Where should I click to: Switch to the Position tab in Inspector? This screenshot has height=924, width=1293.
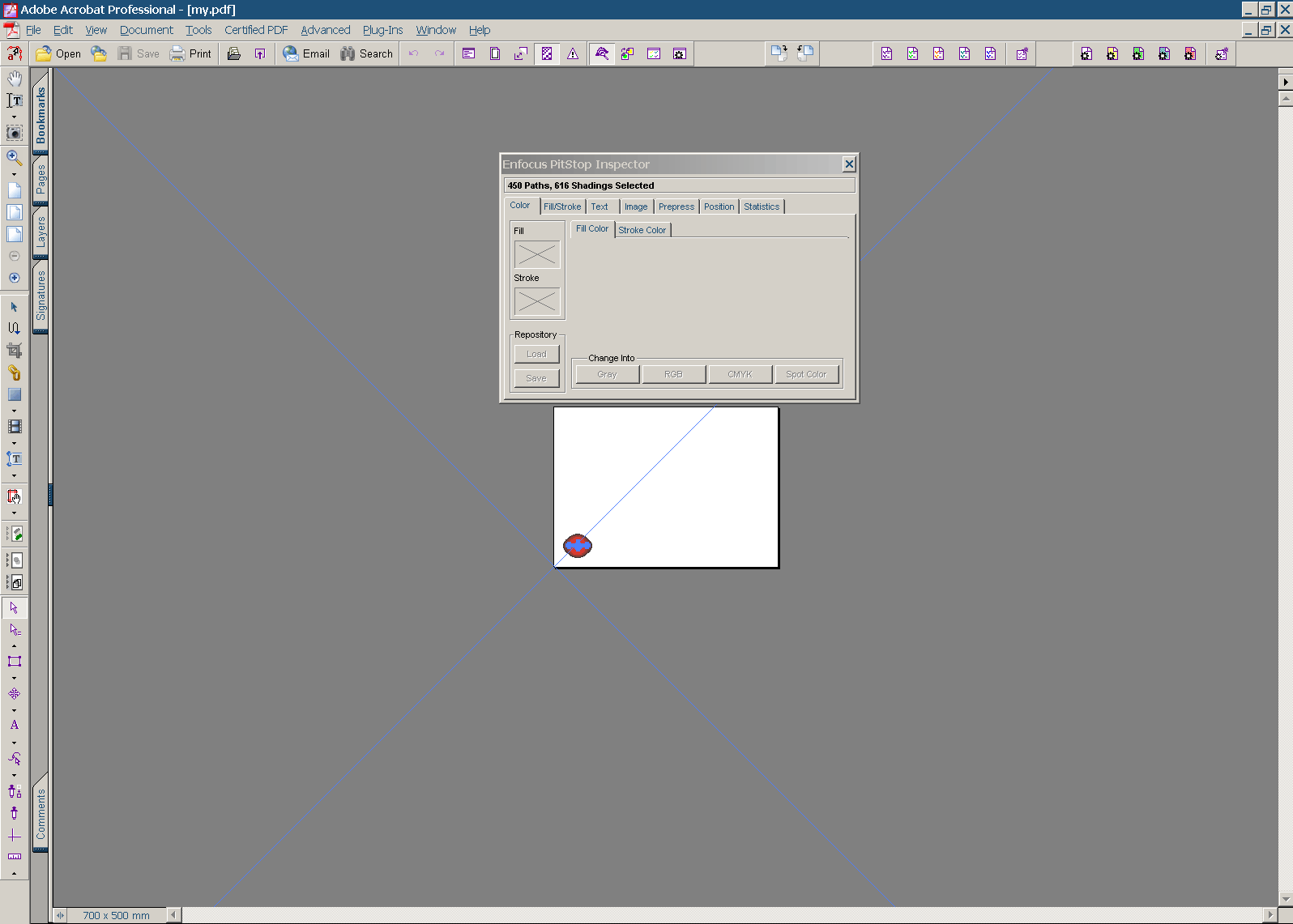point(719,207)
